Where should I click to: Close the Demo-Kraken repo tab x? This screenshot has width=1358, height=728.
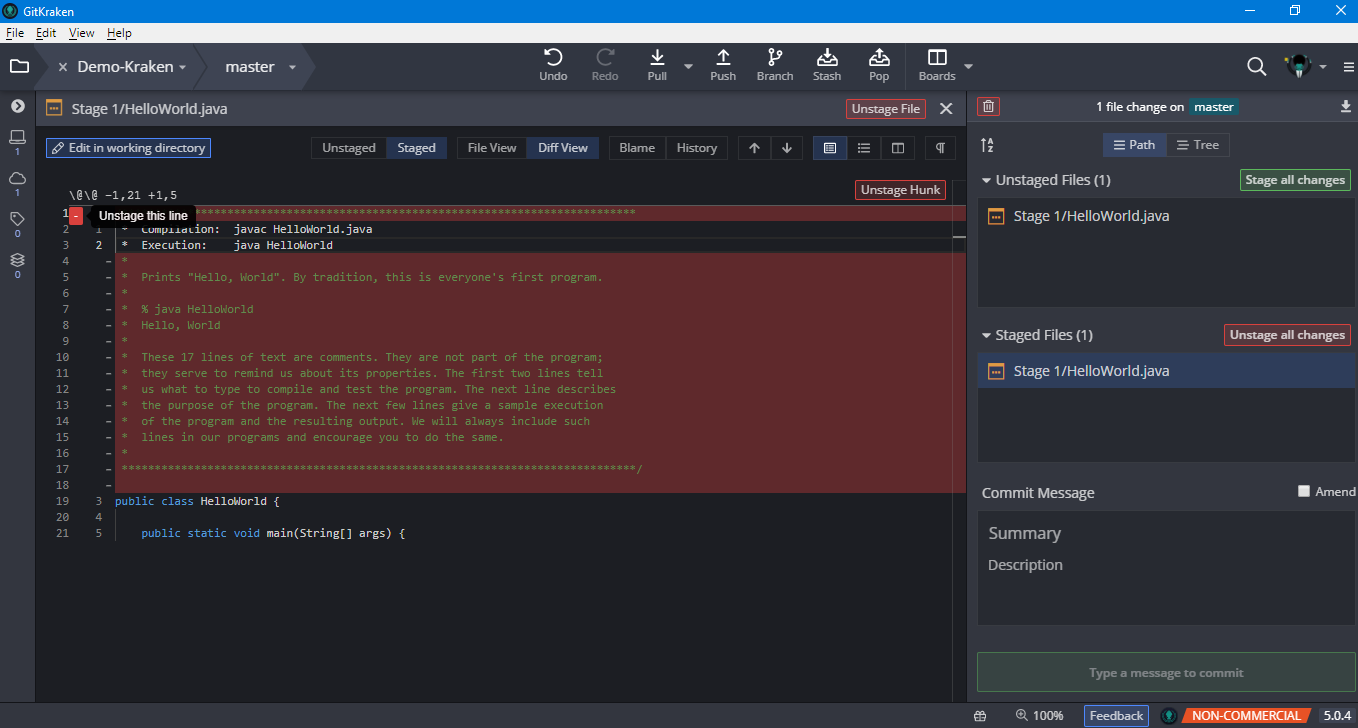coord(63,67)
